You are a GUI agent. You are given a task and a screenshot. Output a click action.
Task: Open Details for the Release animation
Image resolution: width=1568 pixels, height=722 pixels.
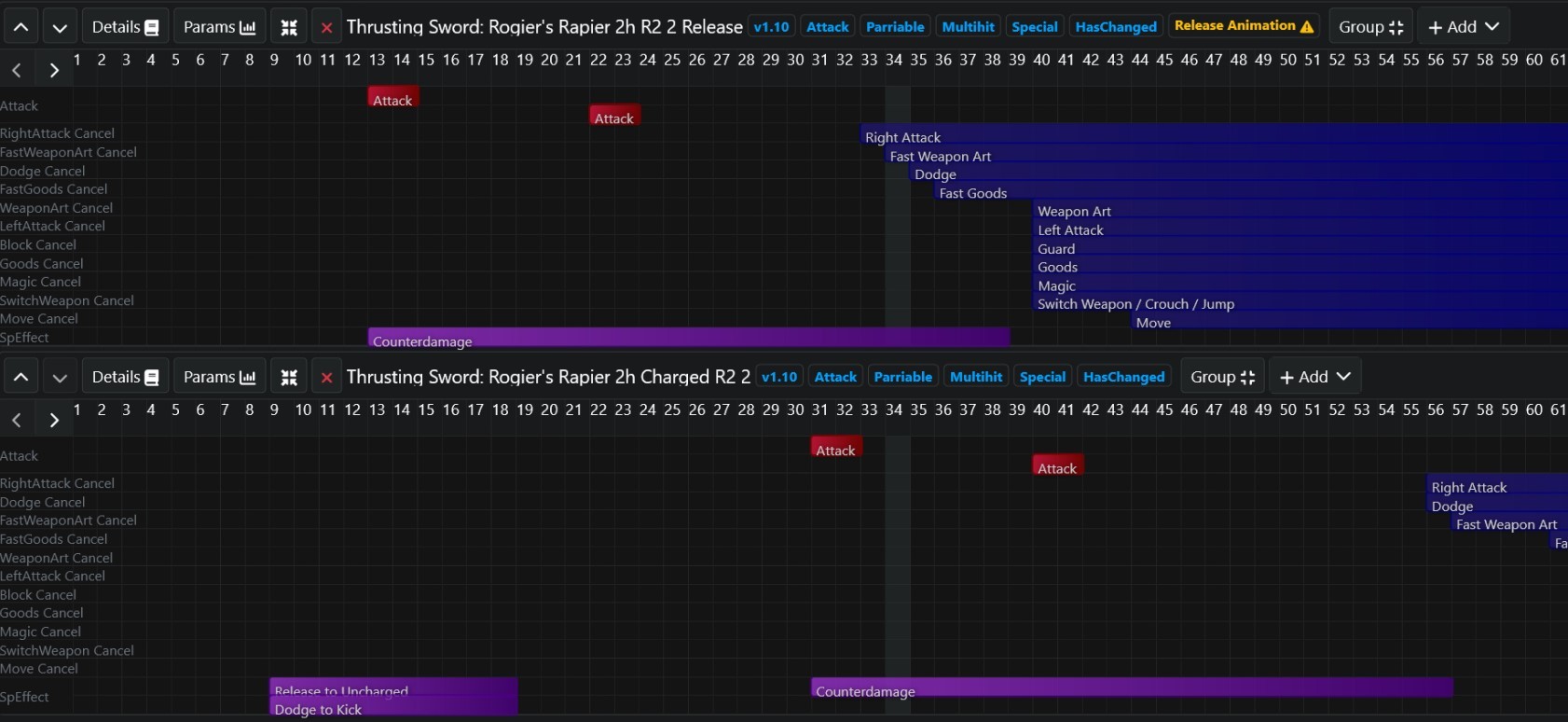126,27
